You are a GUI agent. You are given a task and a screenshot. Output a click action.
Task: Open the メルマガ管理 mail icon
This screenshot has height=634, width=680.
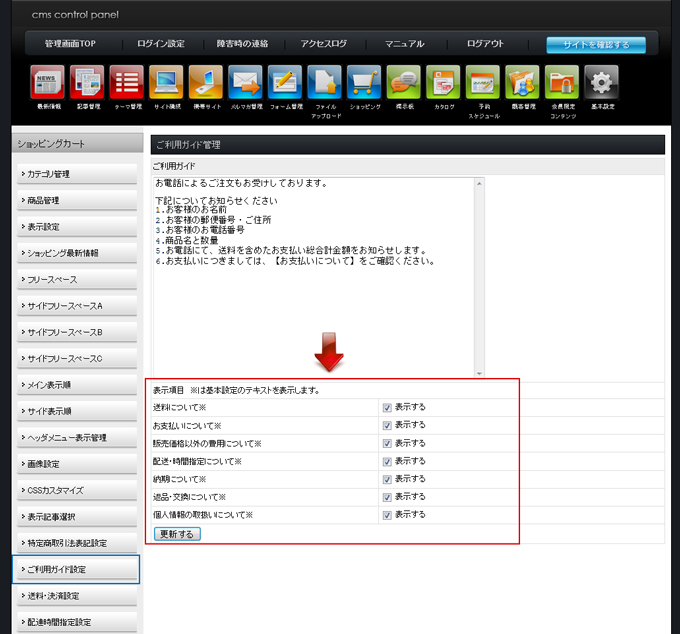(245, 82)
